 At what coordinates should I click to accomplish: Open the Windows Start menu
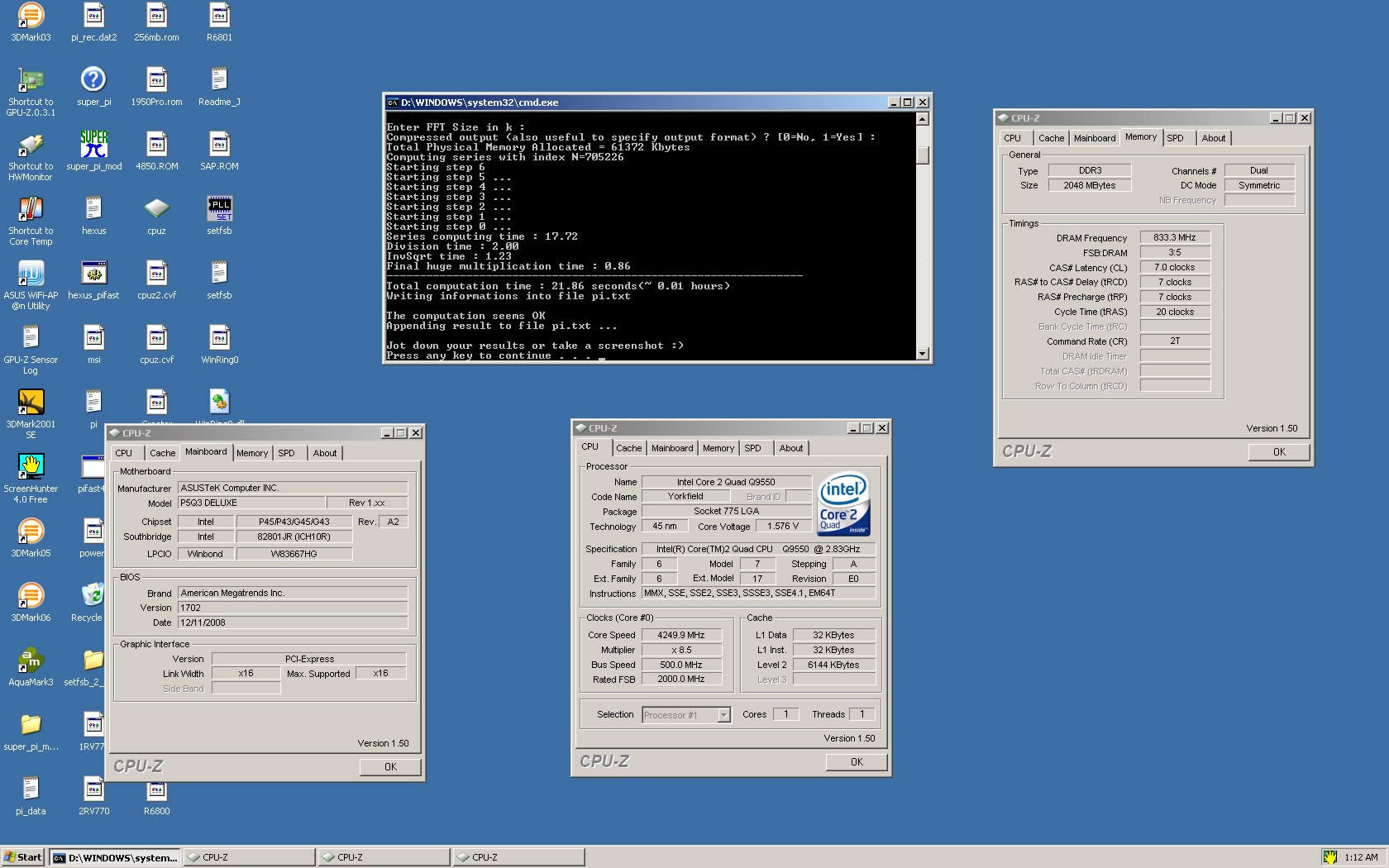click(23, 857)
